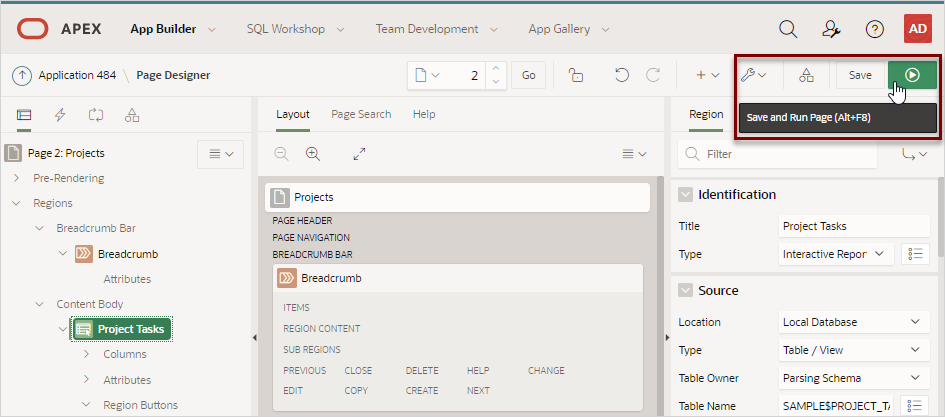Open the Location Local Database dropdown
The width and height of the screenshot is (945, 417).
pos(854,322)
